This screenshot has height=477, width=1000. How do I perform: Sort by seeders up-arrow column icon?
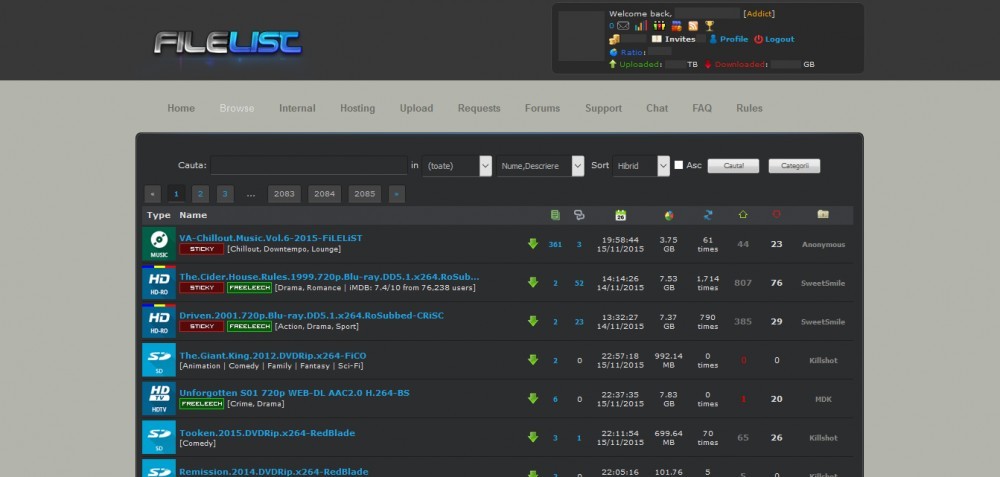coord(742,215)
